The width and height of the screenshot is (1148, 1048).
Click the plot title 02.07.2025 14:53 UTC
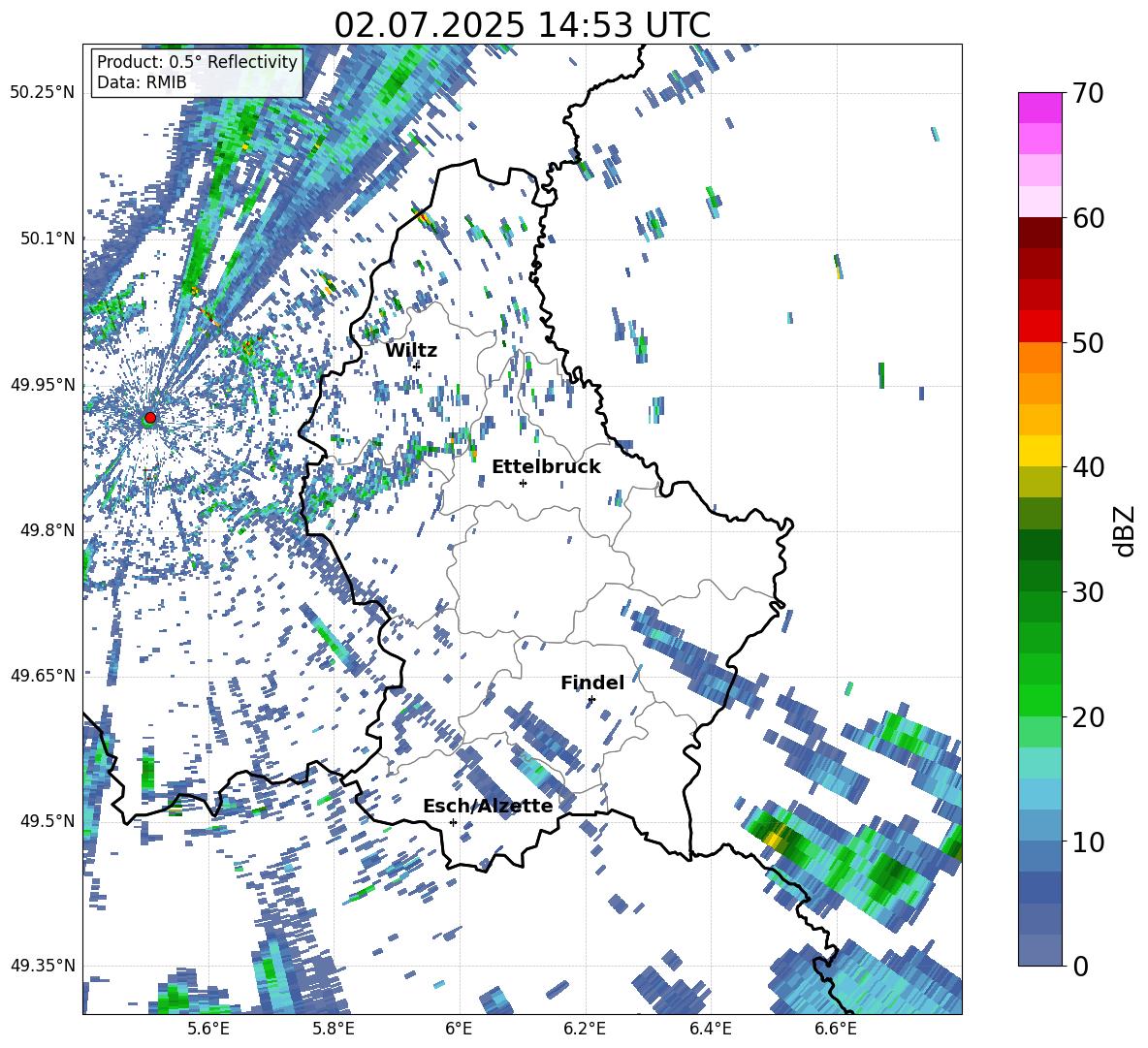522,25
